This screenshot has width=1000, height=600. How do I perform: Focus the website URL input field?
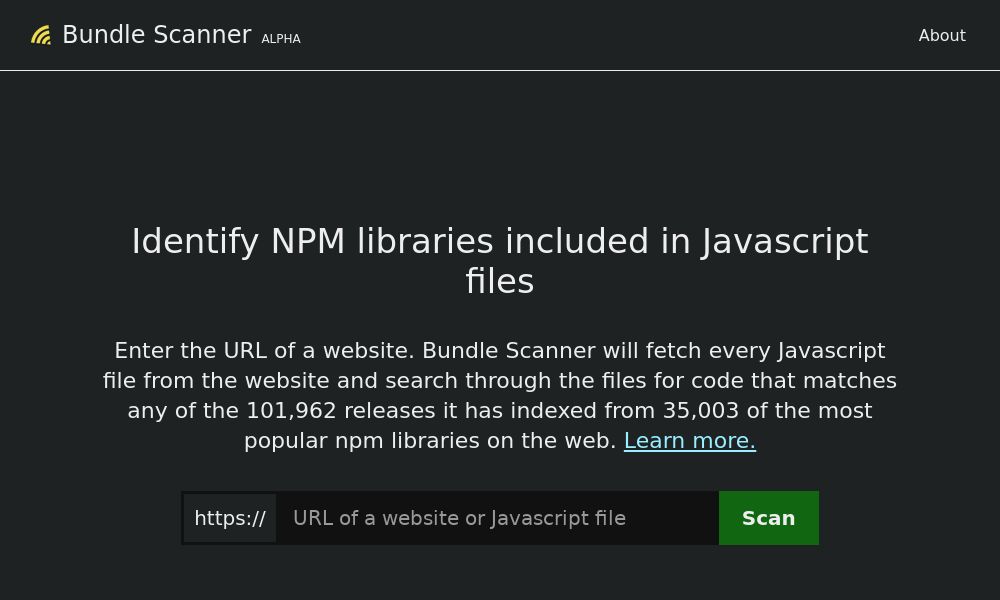(497, 518)
